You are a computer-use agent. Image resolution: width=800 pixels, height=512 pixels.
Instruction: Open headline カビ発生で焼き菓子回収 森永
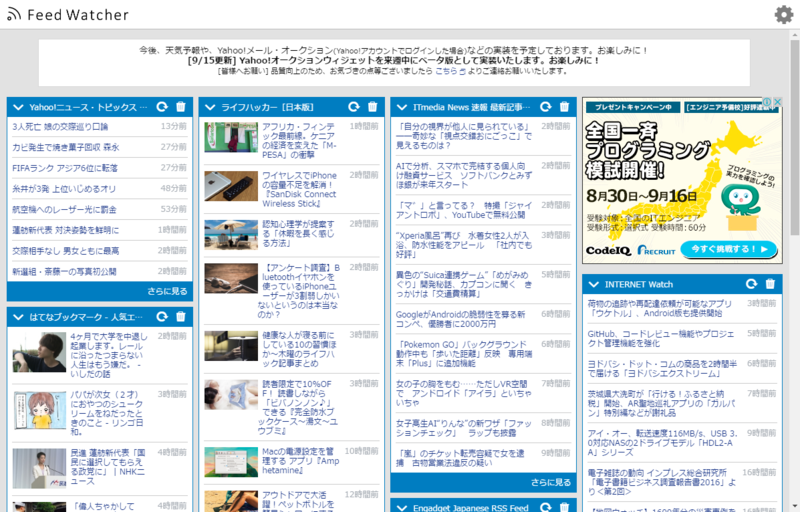point(66,147)
